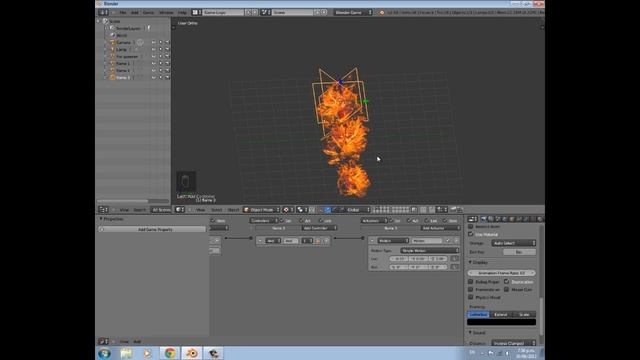
Task: Click the OpenGL render image icon
Action: pos(453,210)
